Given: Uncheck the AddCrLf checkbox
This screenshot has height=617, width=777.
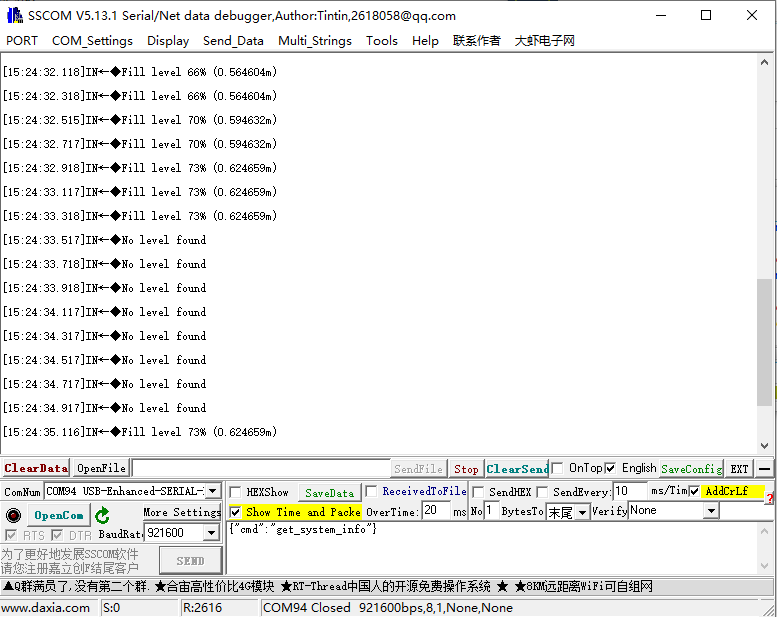Looking at the screenshot, I should tap(695, 491).
